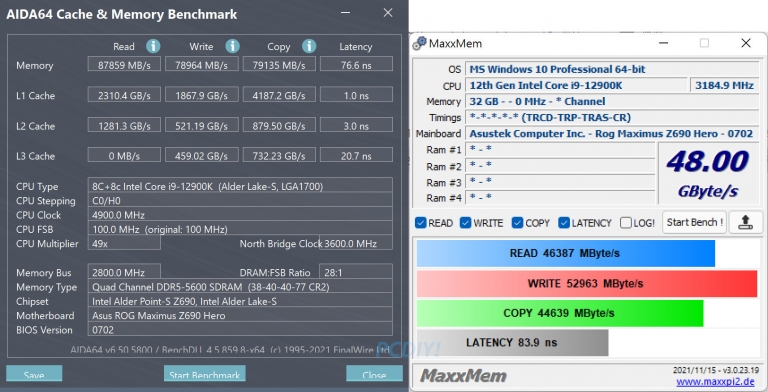Enable the LOG! checkbox in MaxxMem
This screenshot has width=768, height=392.
[x=625, y=223]
